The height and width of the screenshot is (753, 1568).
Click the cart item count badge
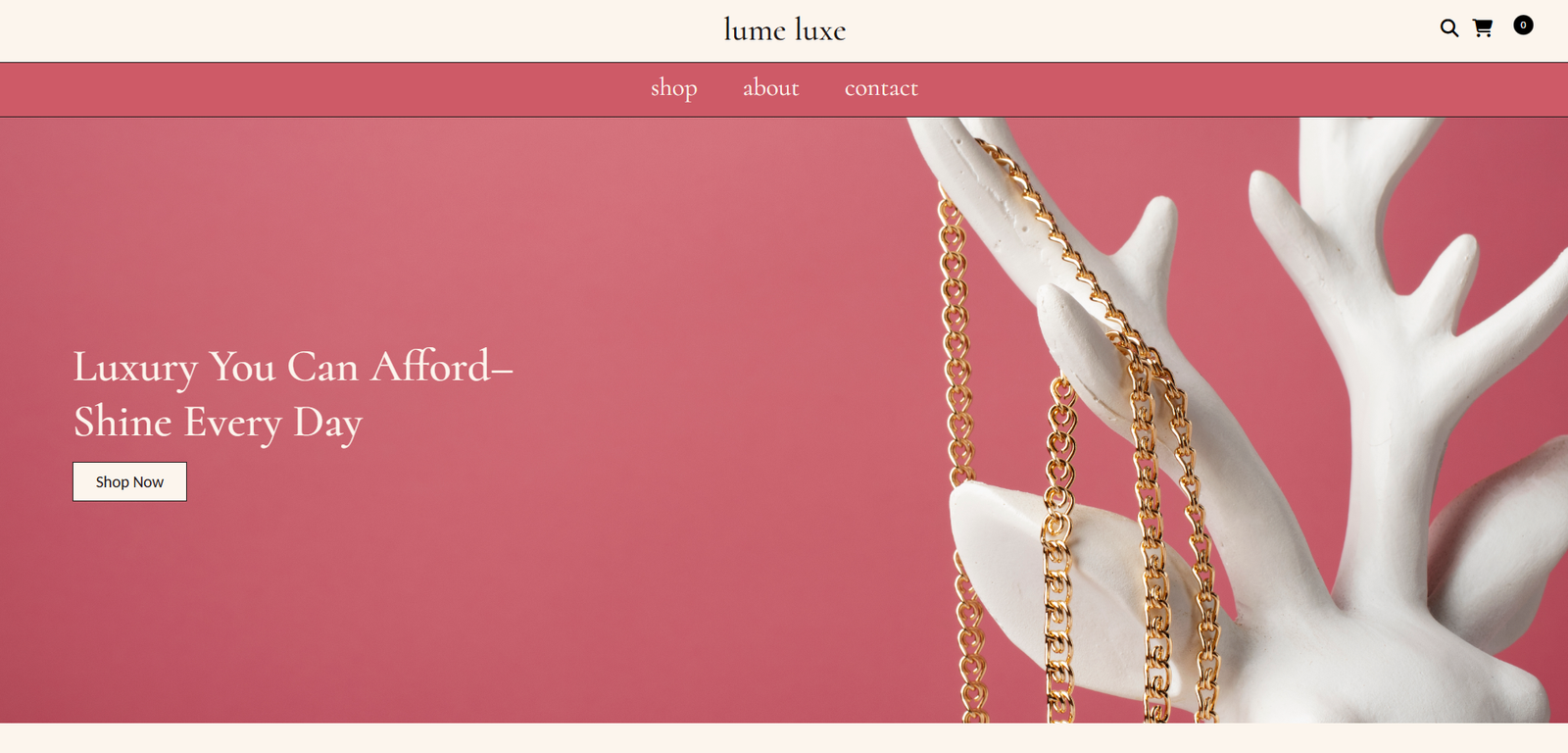tap(1523, 25)
